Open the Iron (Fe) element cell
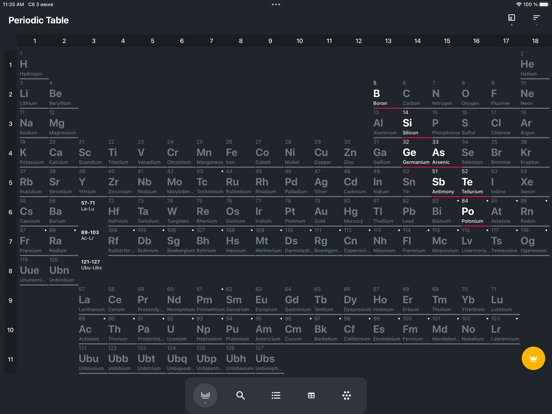The height and width of the screenshot is (414, 552). [240, 153]
